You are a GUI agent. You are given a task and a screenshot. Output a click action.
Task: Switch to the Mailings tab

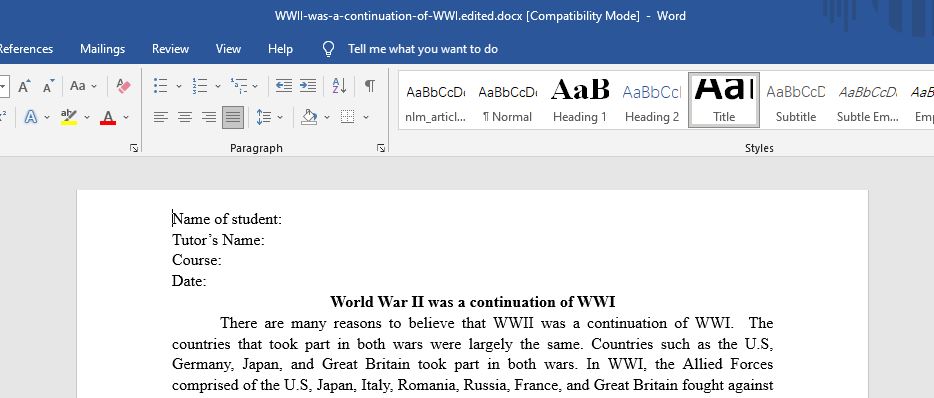102,49
